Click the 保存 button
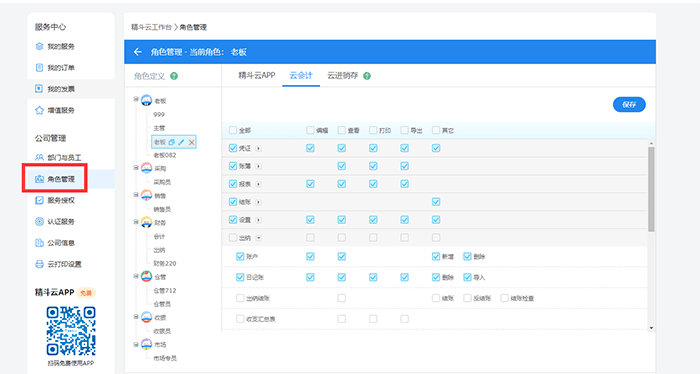 point(629,104)
